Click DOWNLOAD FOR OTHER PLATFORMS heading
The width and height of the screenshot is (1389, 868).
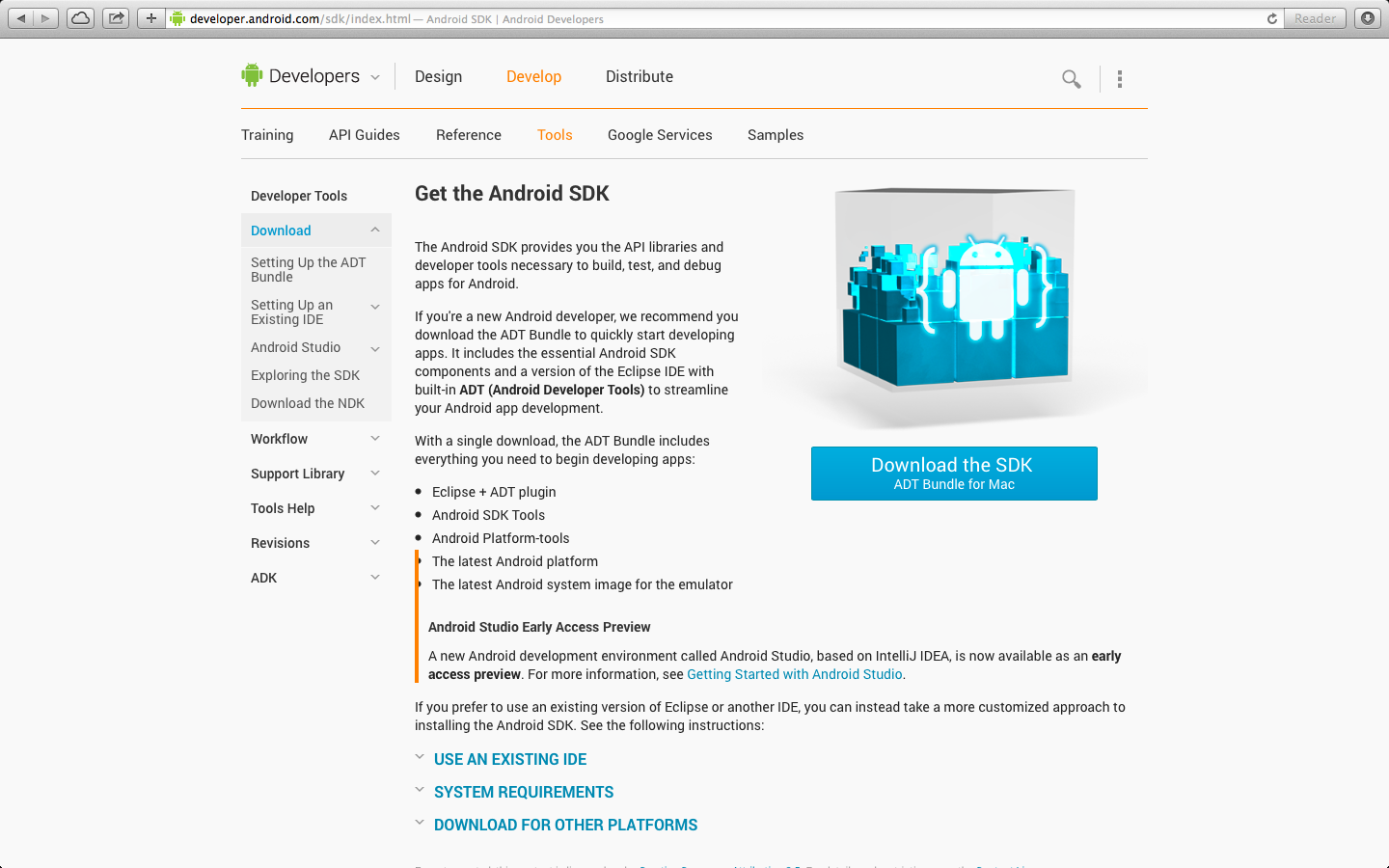(565, 825)
